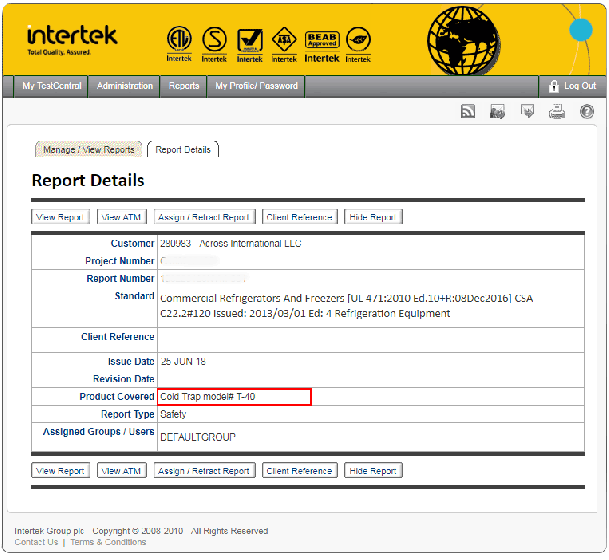Open My Profile / Password menu
The width and height of the screenshot is (609, 560).
pos(256,86)
